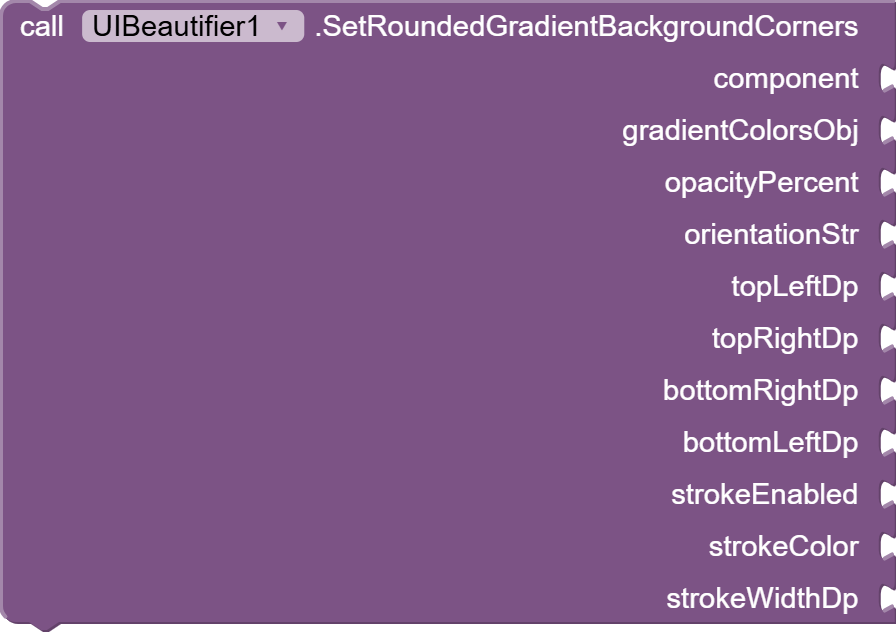
Task: Click the bottomRightDp input socket
Action: point(886,391)
